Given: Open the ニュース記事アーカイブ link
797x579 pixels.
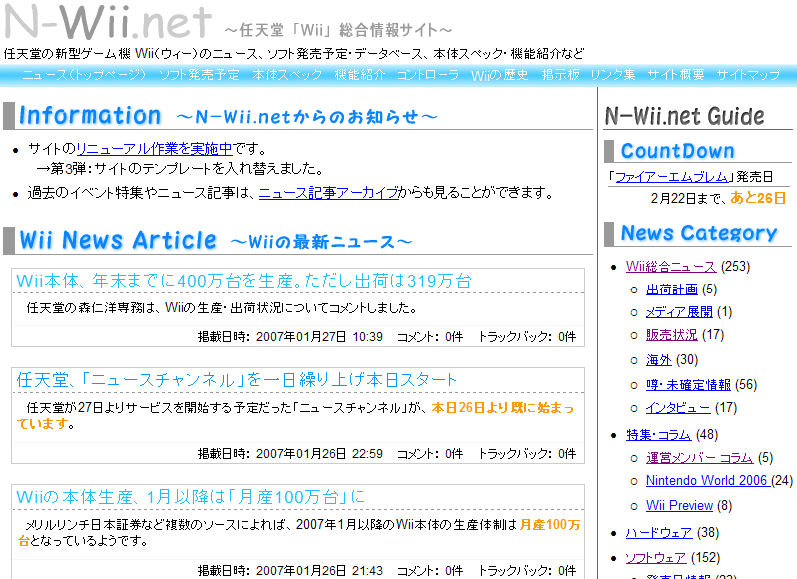Looking at the screenshot, I should [328, 193].
